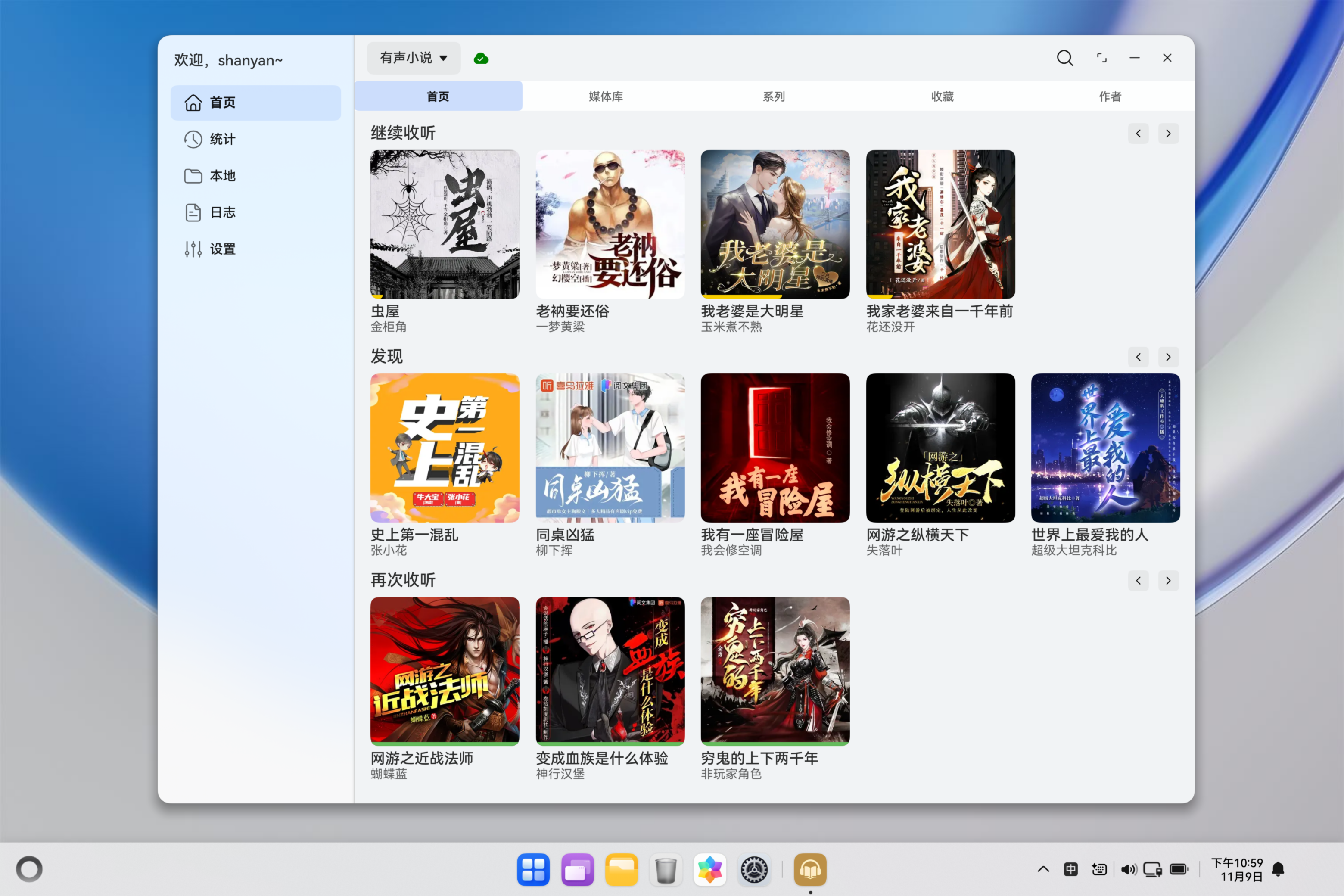Page 再次收听 row to the next items
The image size is (1344, 896).
(1168, 581)
